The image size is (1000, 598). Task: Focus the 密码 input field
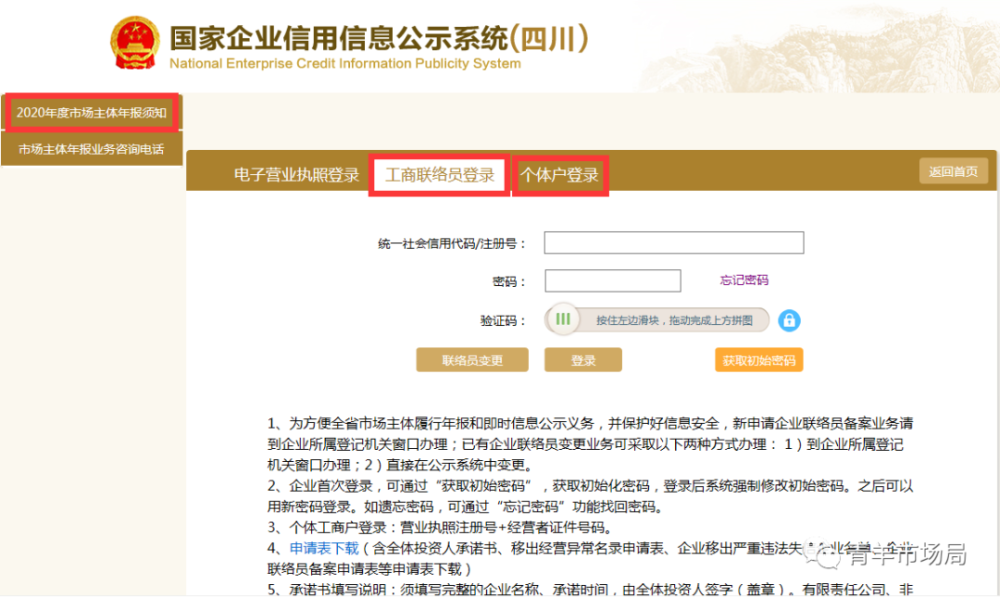[x=613, y=281]
